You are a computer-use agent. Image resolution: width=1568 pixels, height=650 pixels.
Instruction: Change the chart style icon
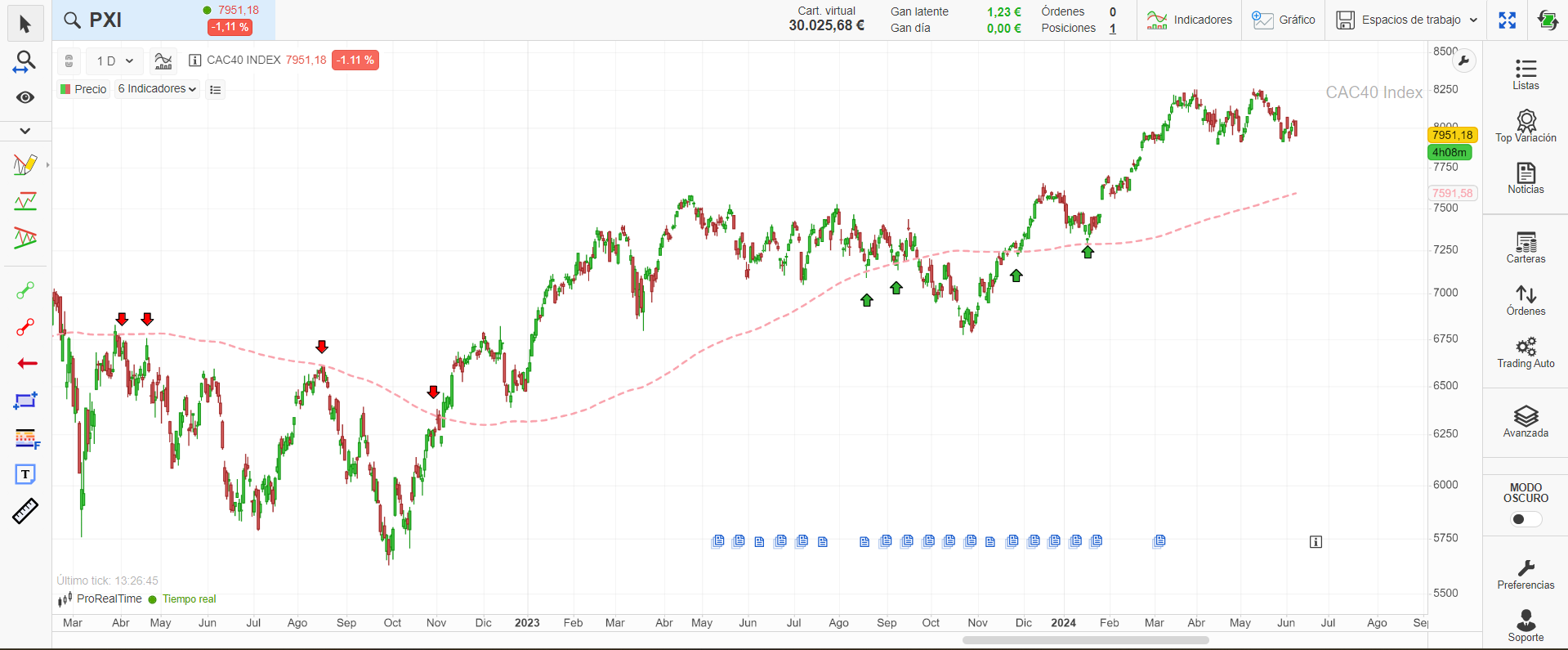163,61
